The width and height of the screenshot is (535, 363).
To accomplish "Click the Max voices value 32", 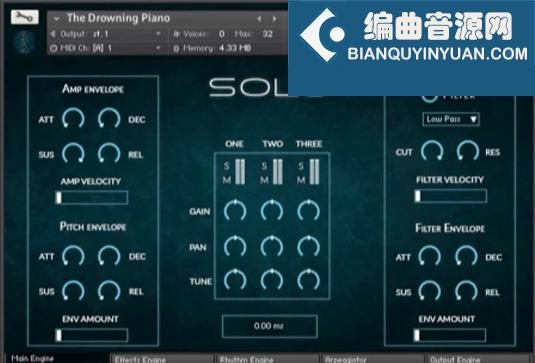I will (x=267, y=34).
